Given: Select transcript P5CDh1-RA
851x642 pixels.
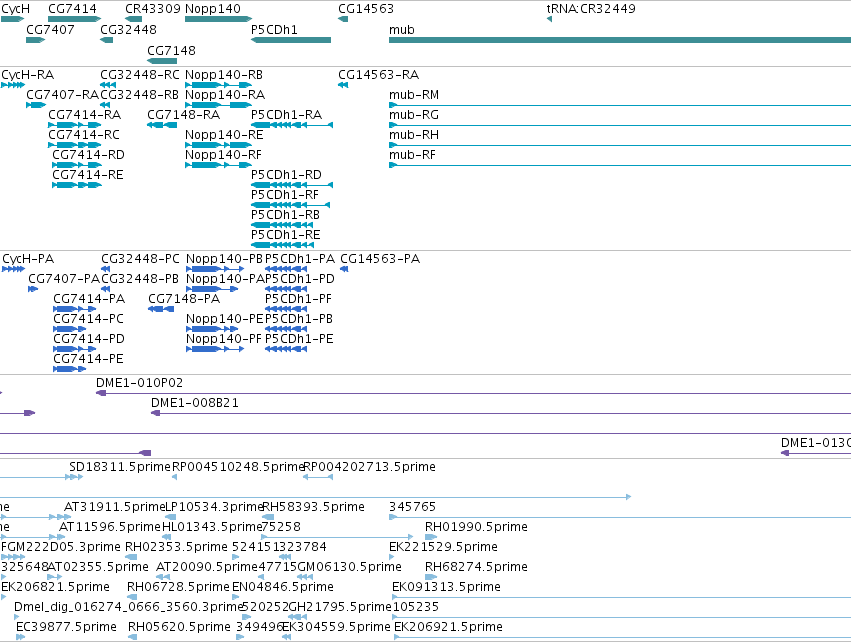Looking at the screenshot, I should (287, 115).
